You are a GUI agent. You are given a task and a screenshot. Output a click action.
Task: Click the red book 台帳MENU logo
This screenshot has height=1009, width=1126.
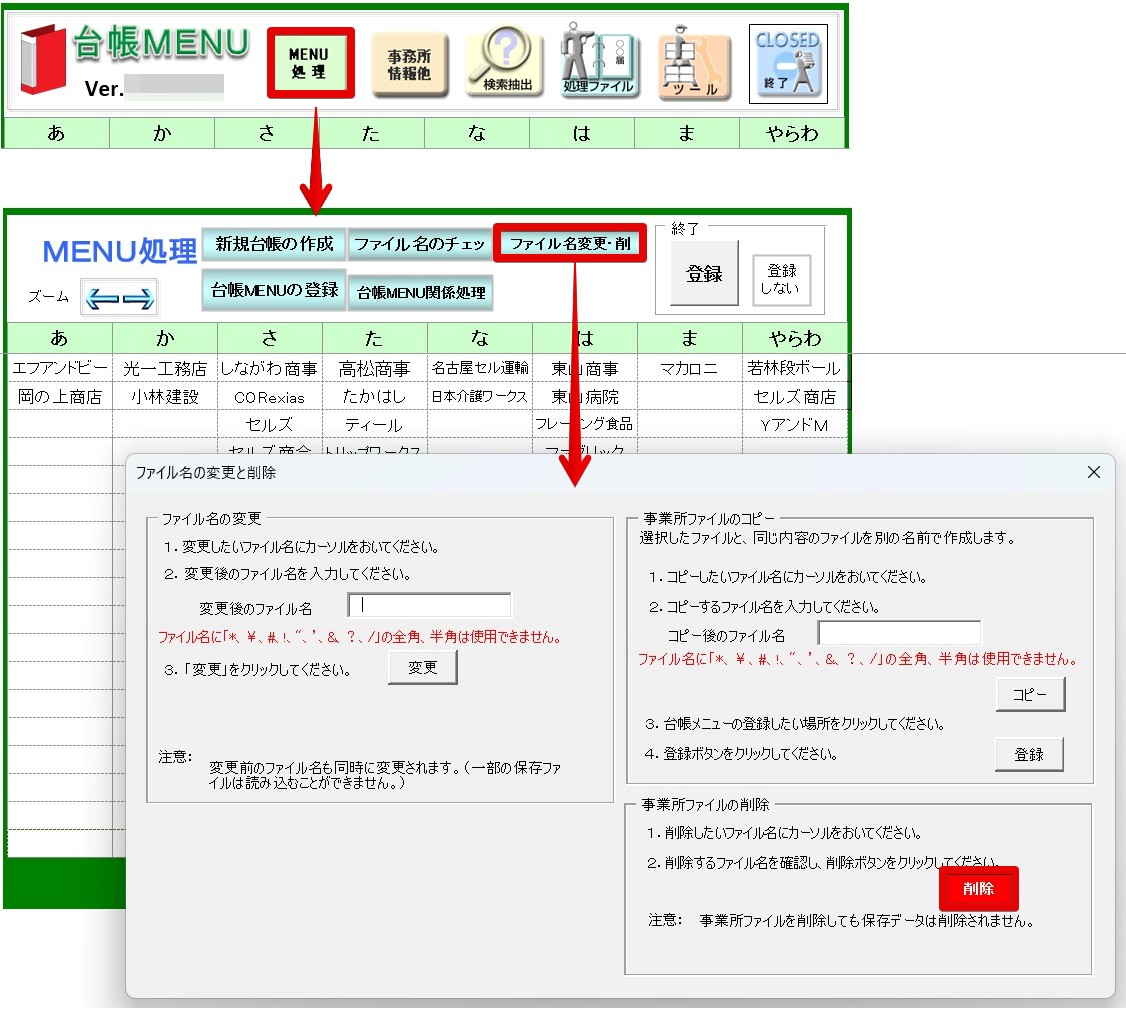click(42, 59)
